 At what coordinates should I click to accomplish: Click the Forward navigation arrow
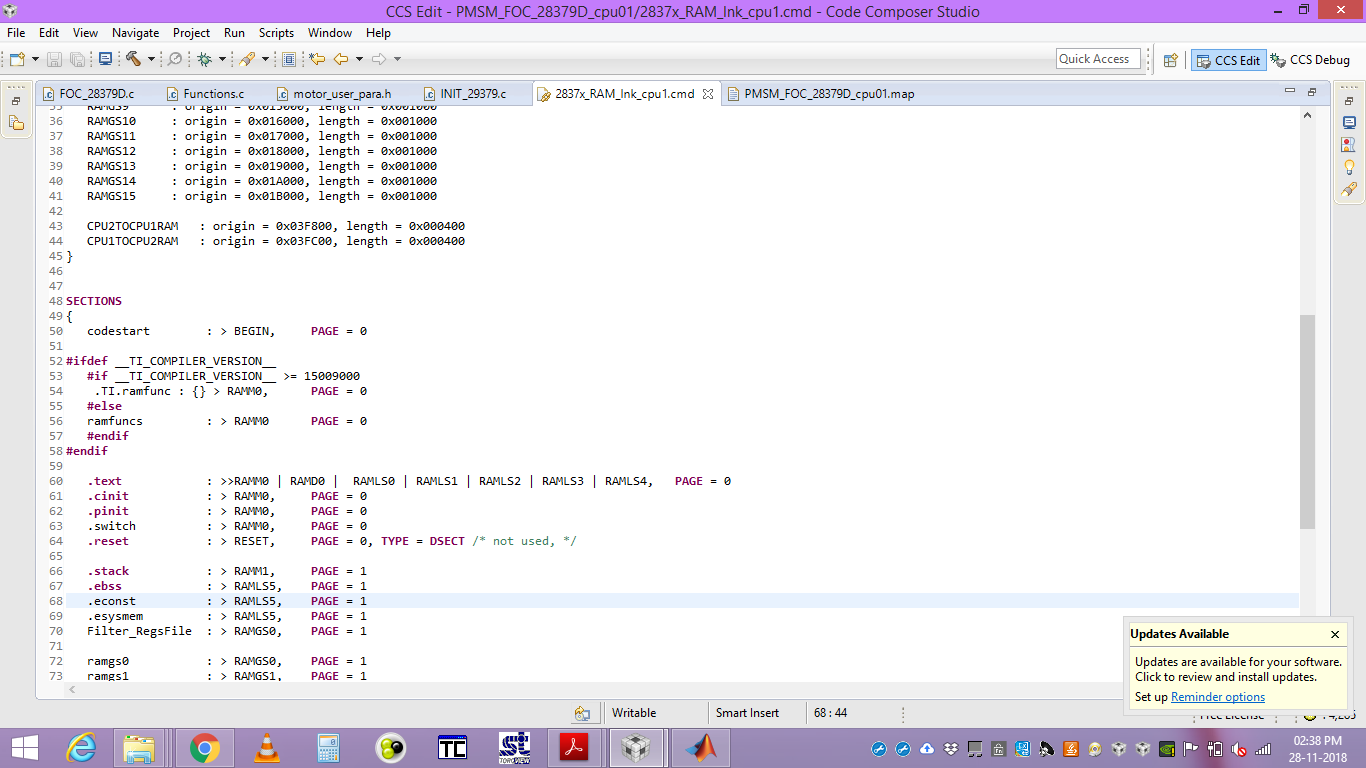click(x=379, y=59)
